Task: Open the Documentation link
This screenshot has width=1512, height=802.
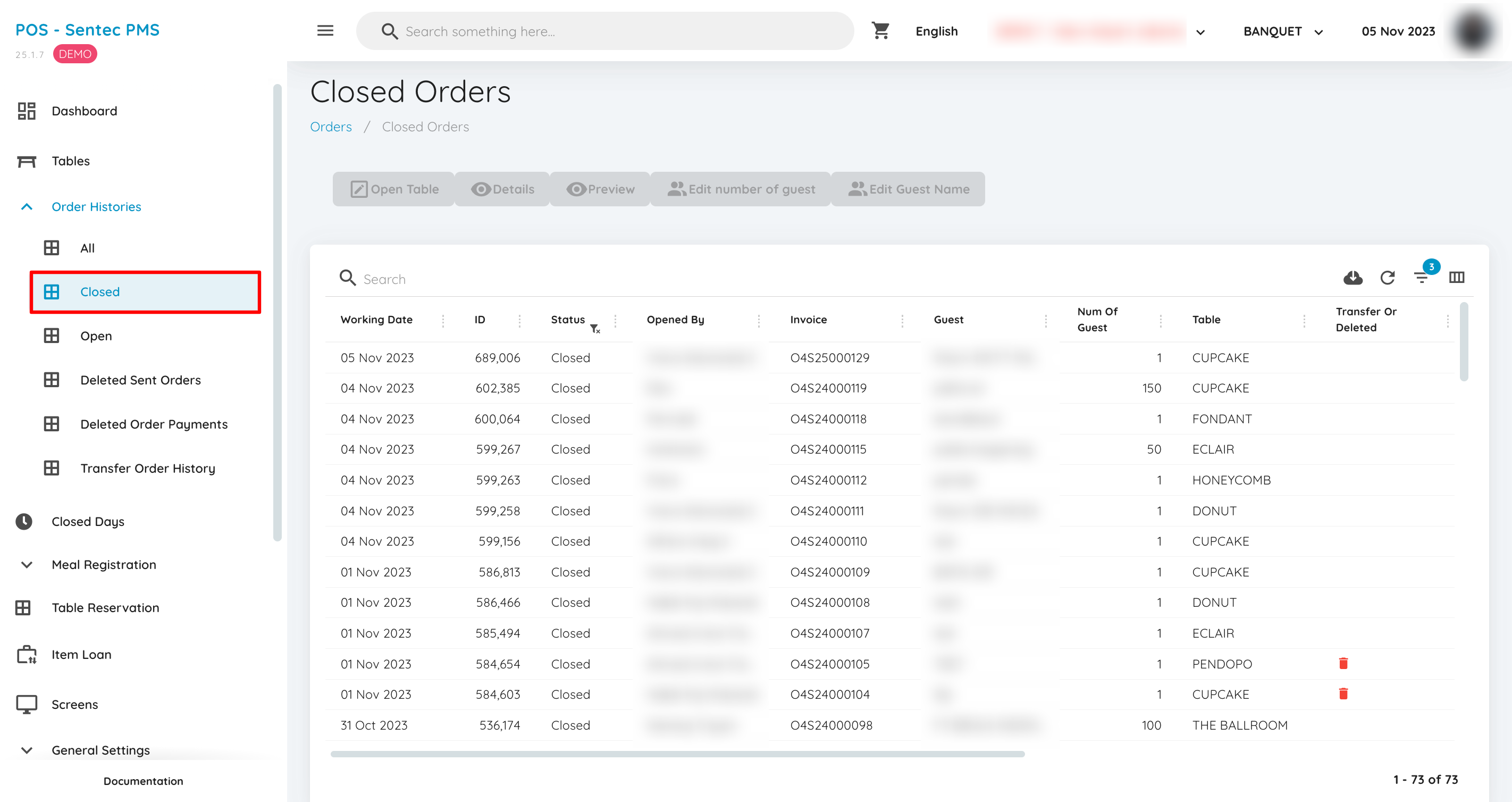Action: coord(143,781)
